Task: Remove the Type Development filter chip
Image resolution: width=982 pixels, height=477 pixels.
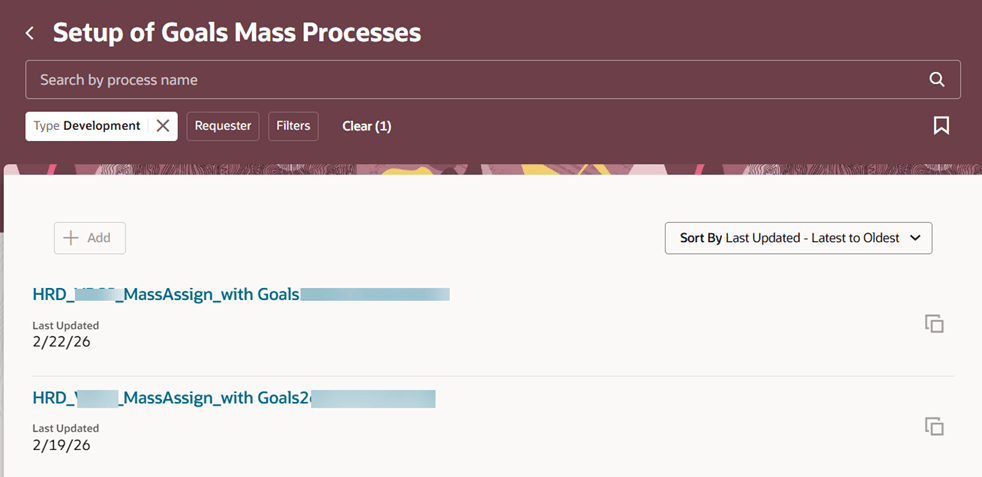Action: point(163,126)
